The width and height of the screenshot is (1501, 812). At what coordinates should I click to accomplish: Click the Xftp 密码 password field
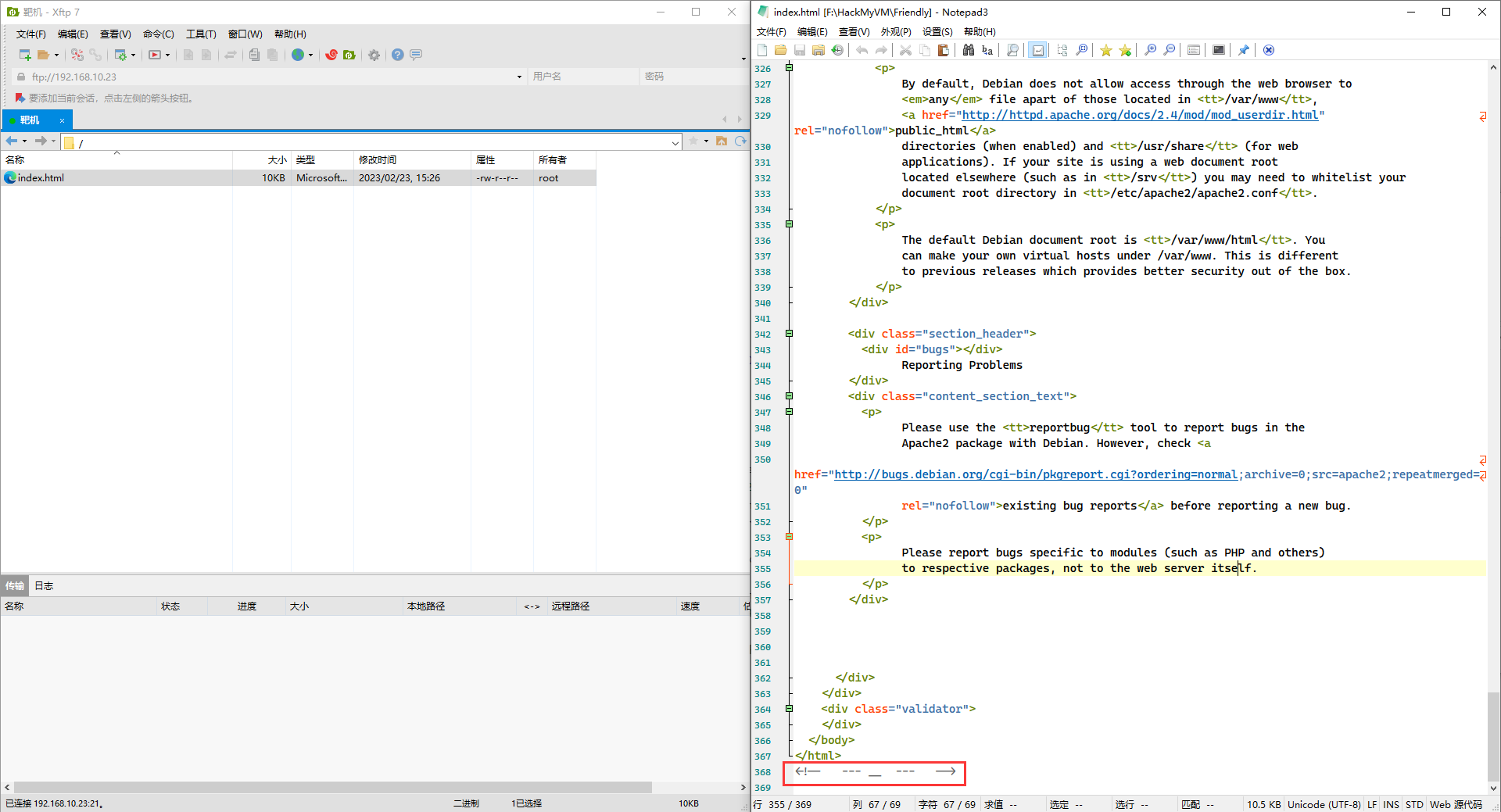pos(693,77)
